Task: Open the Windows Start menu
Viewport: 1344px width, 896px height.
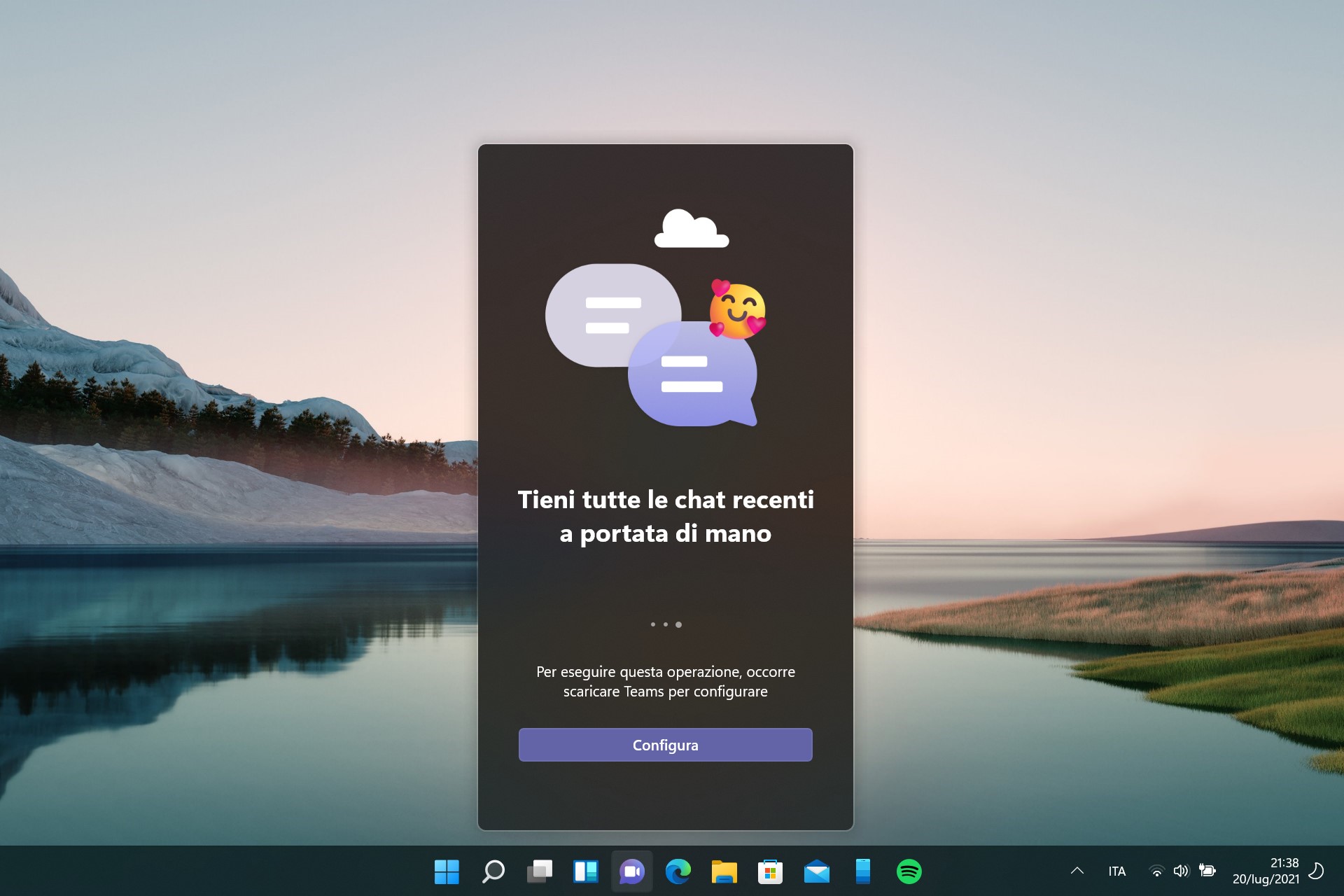Action: tap(447, 871)
